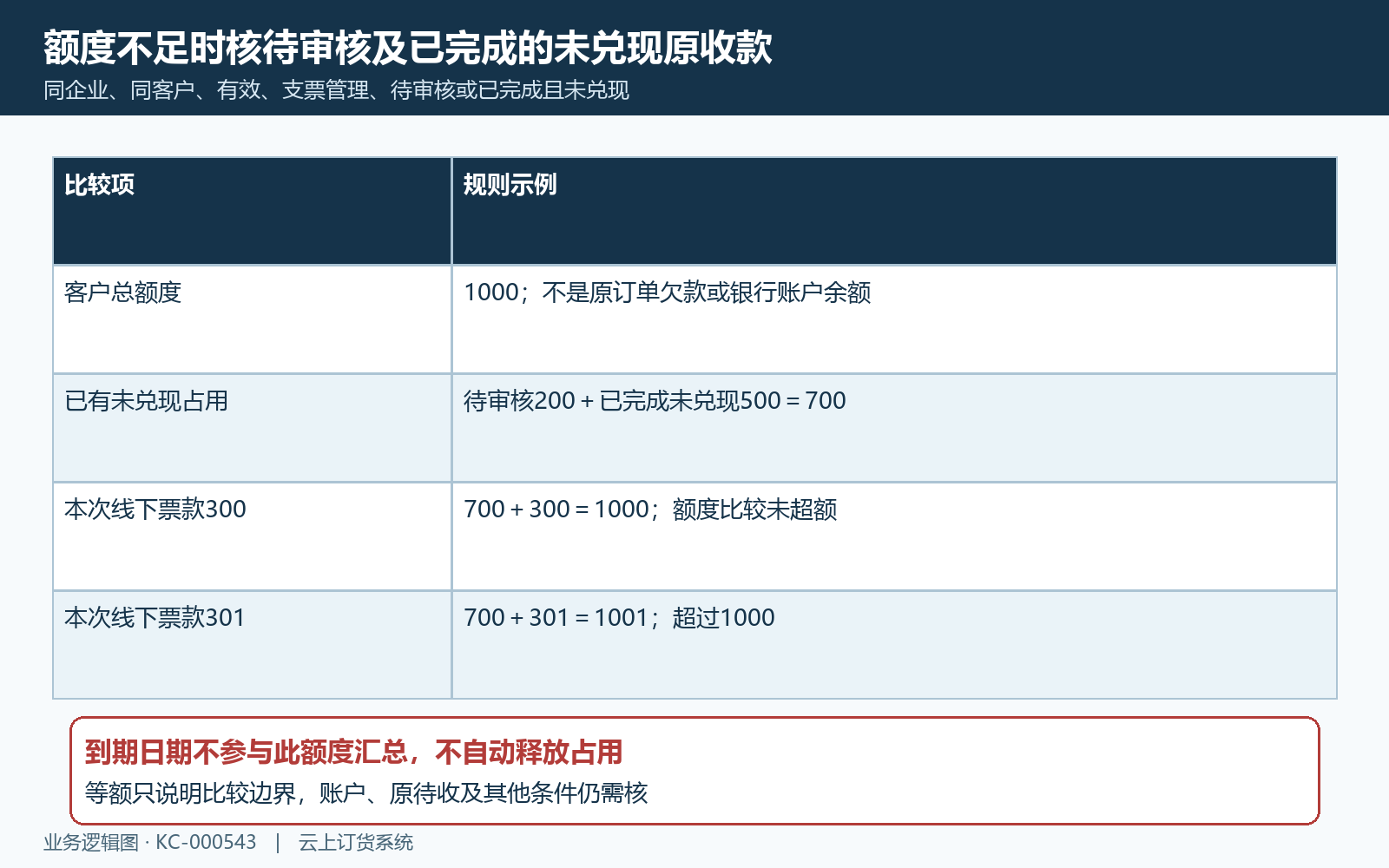Select the 本次线下票款301 cell
This screenshot has width=1389, height=868.
pos(252,645)
